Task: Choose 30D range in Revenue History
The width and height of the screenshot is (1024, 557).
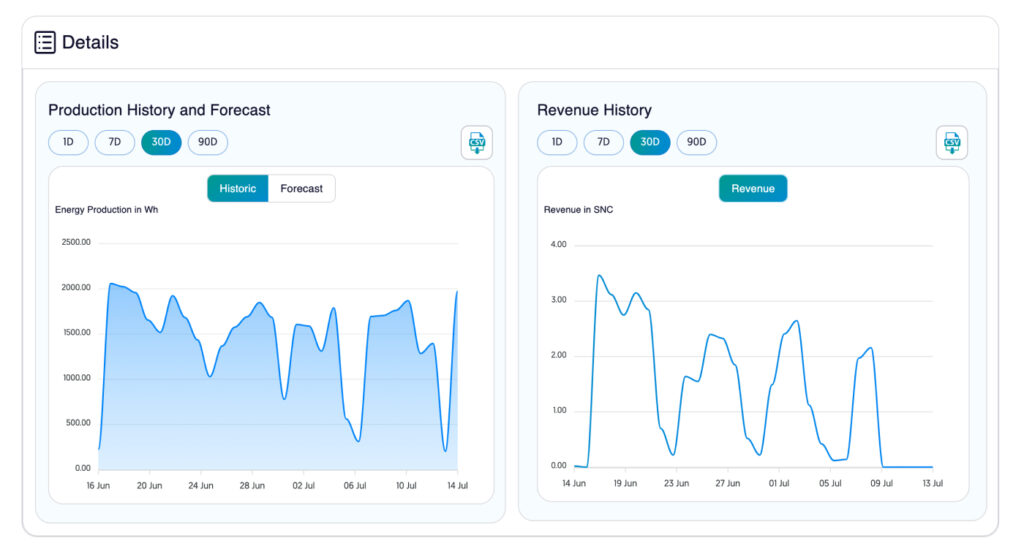Action: (650, 142)
